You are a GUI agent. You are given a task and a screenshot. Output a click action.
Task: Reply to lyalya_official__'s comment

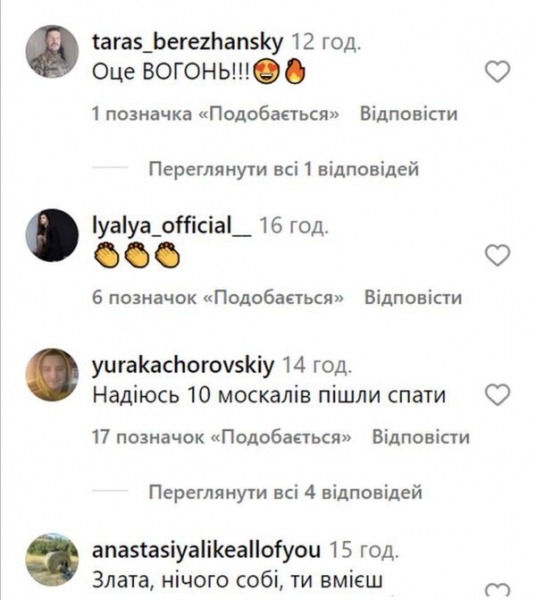413,297
